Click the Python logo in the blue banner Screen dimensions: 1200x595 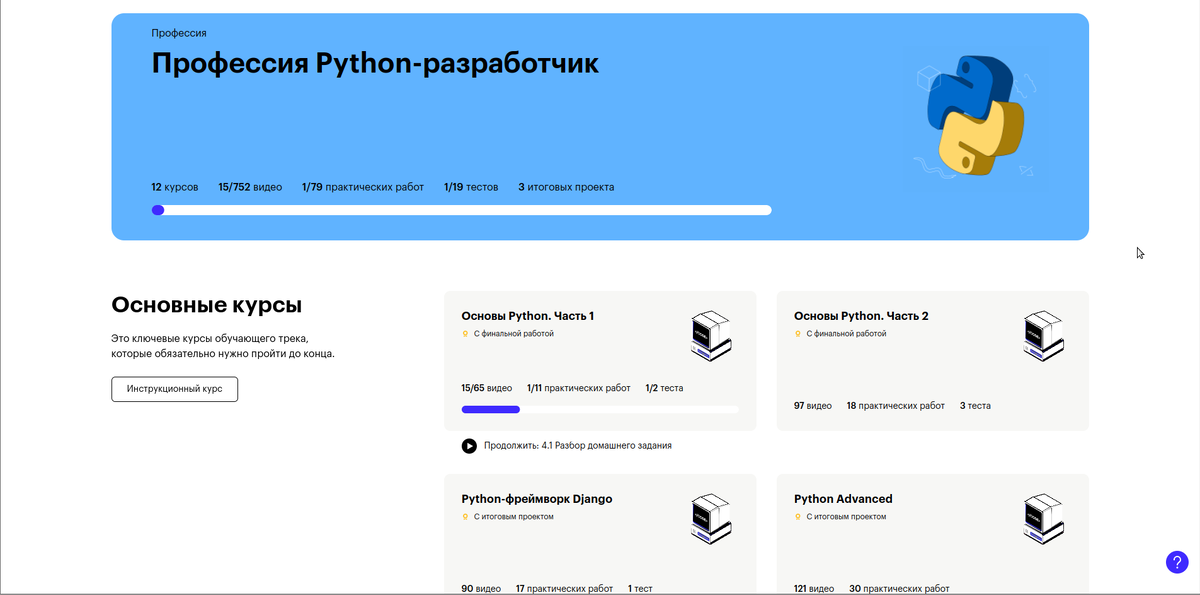[975, 116]
